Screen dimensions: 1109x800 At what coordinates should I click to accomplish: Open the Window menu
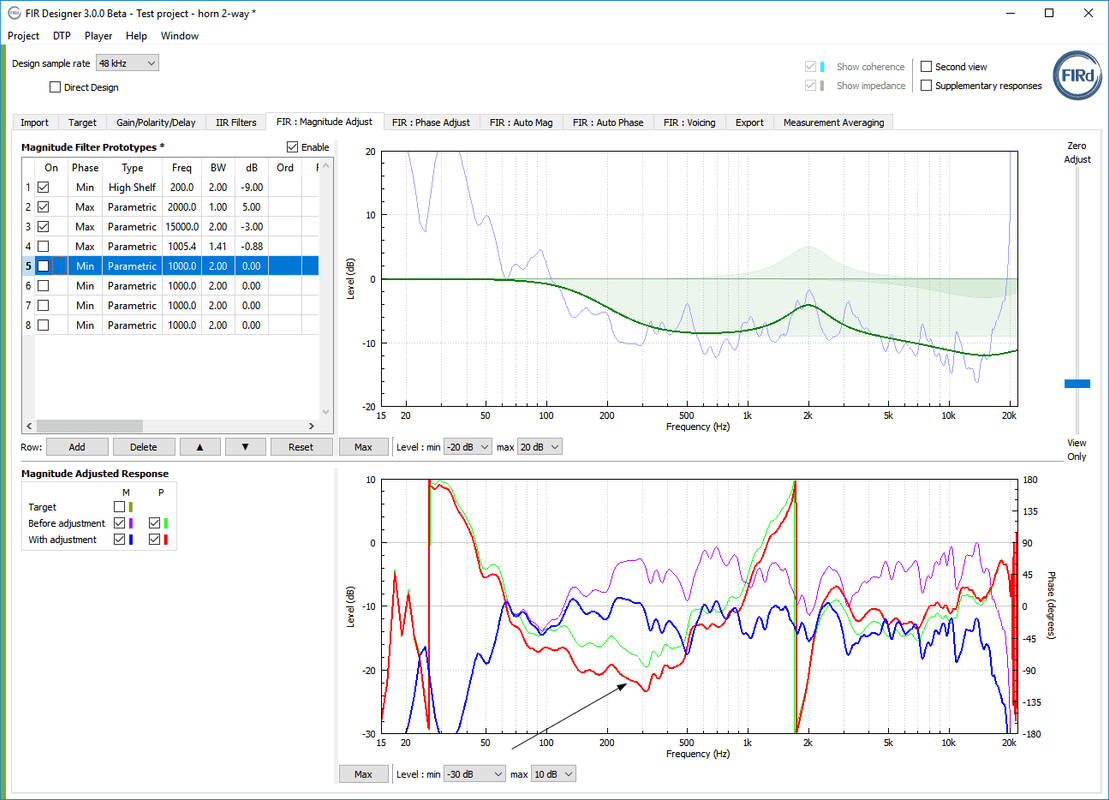point(179,35)
